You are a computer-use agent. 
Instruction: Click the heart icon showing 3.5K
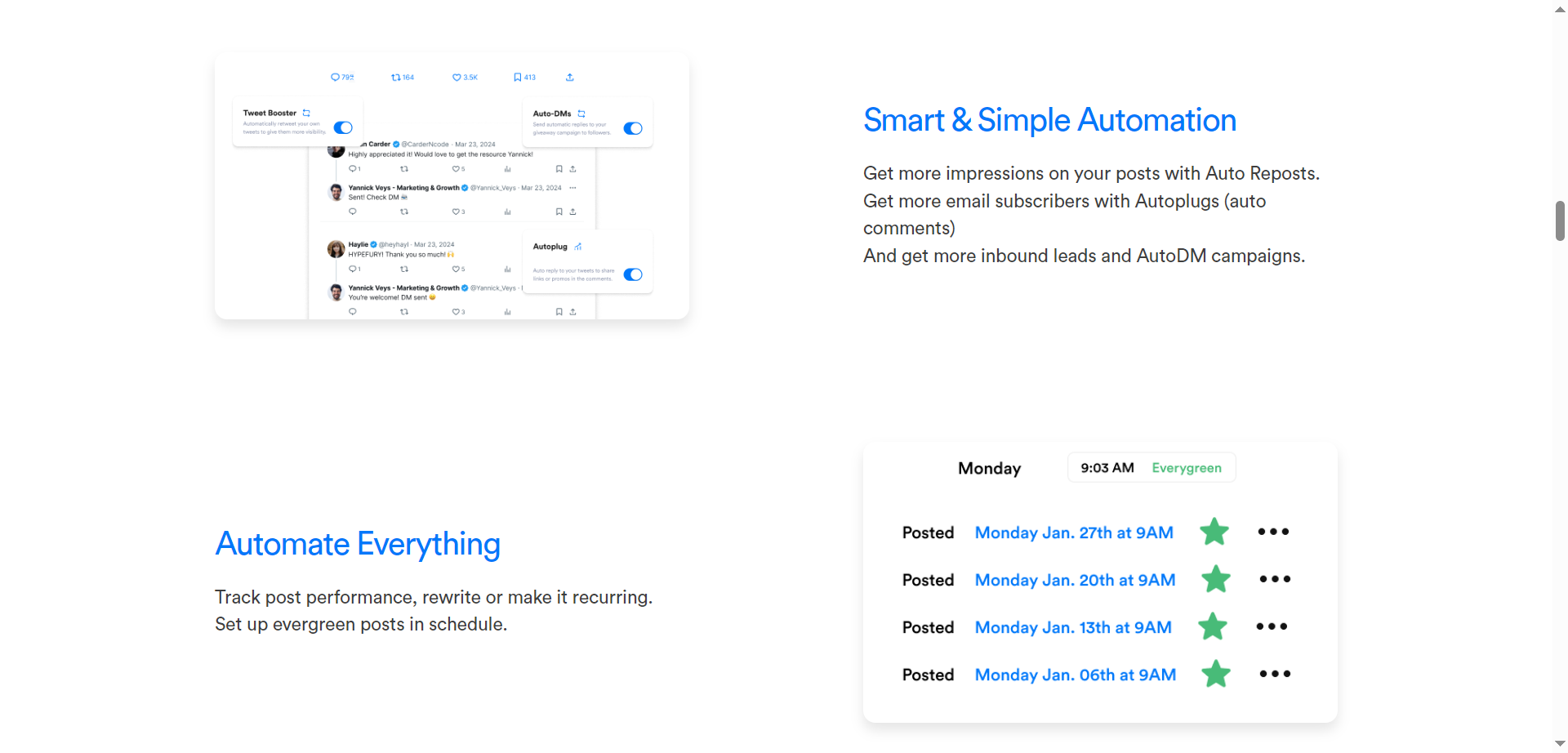(457, 78)
